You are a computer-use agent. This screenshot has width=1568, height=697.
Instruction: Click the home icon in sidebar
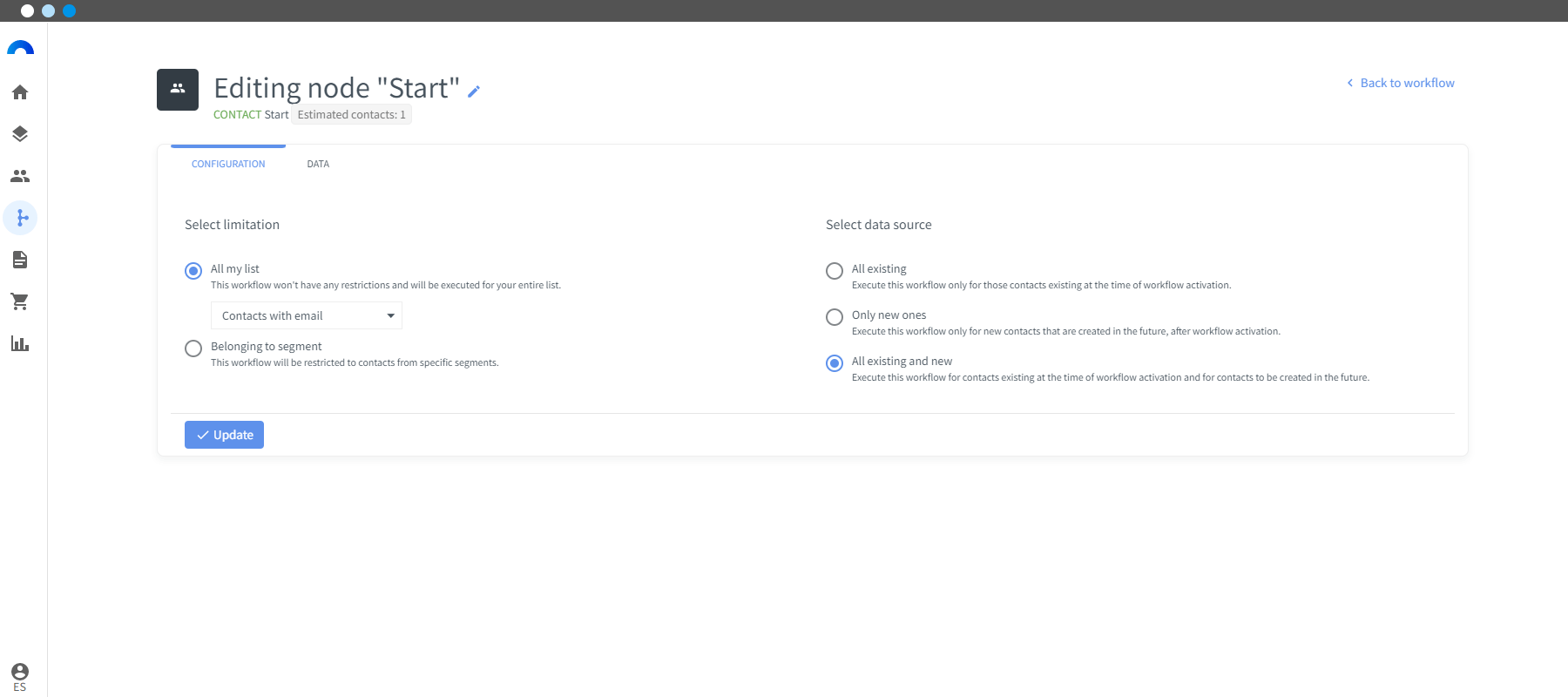pyautogui.click(x=20, y=92)
